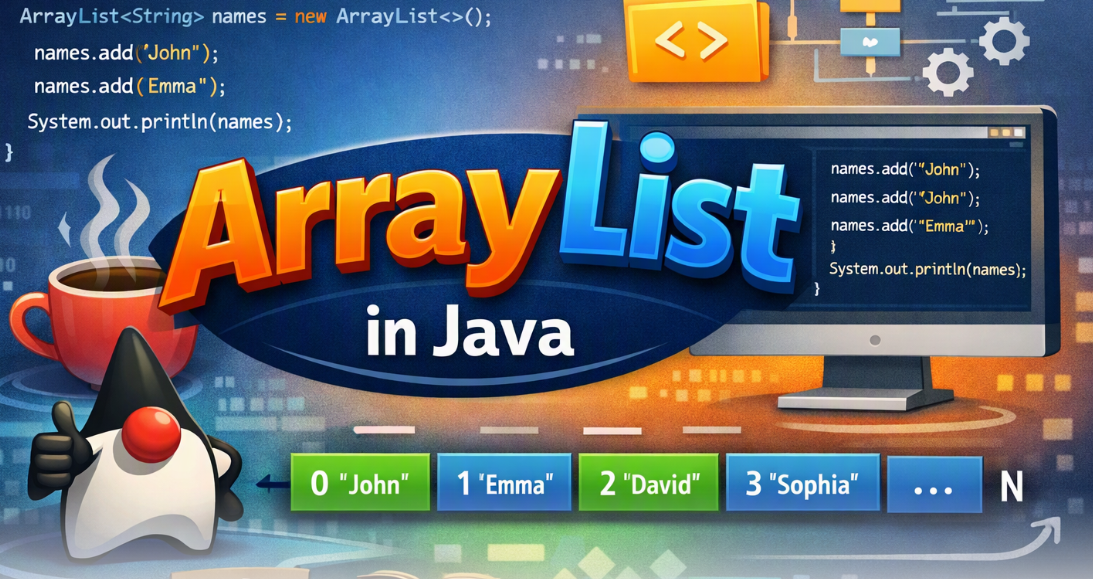Select the green cell 0 "John"

click(x=360, y=483)
